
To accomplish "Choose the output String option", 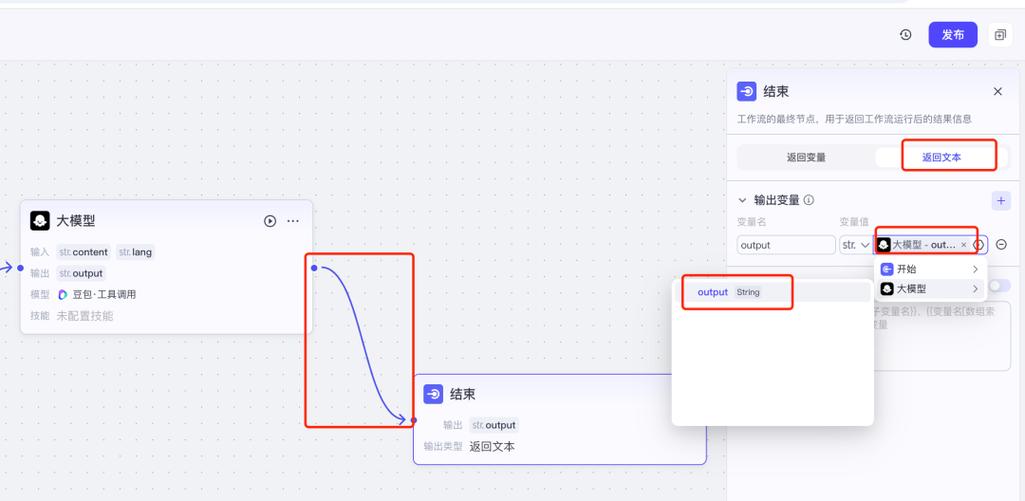I will [773, 292].
